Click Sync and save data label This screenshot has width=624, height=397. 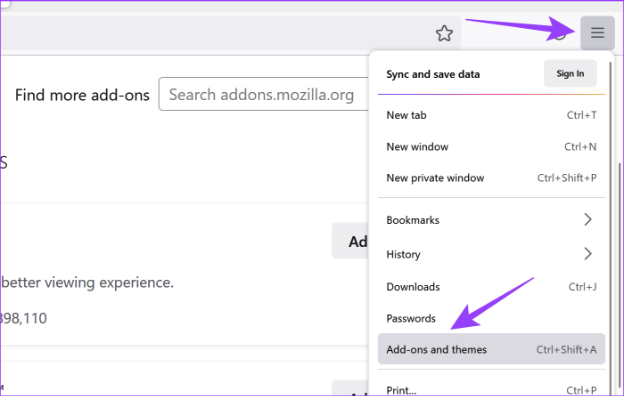pyautogui.click(x=433, y=74)
